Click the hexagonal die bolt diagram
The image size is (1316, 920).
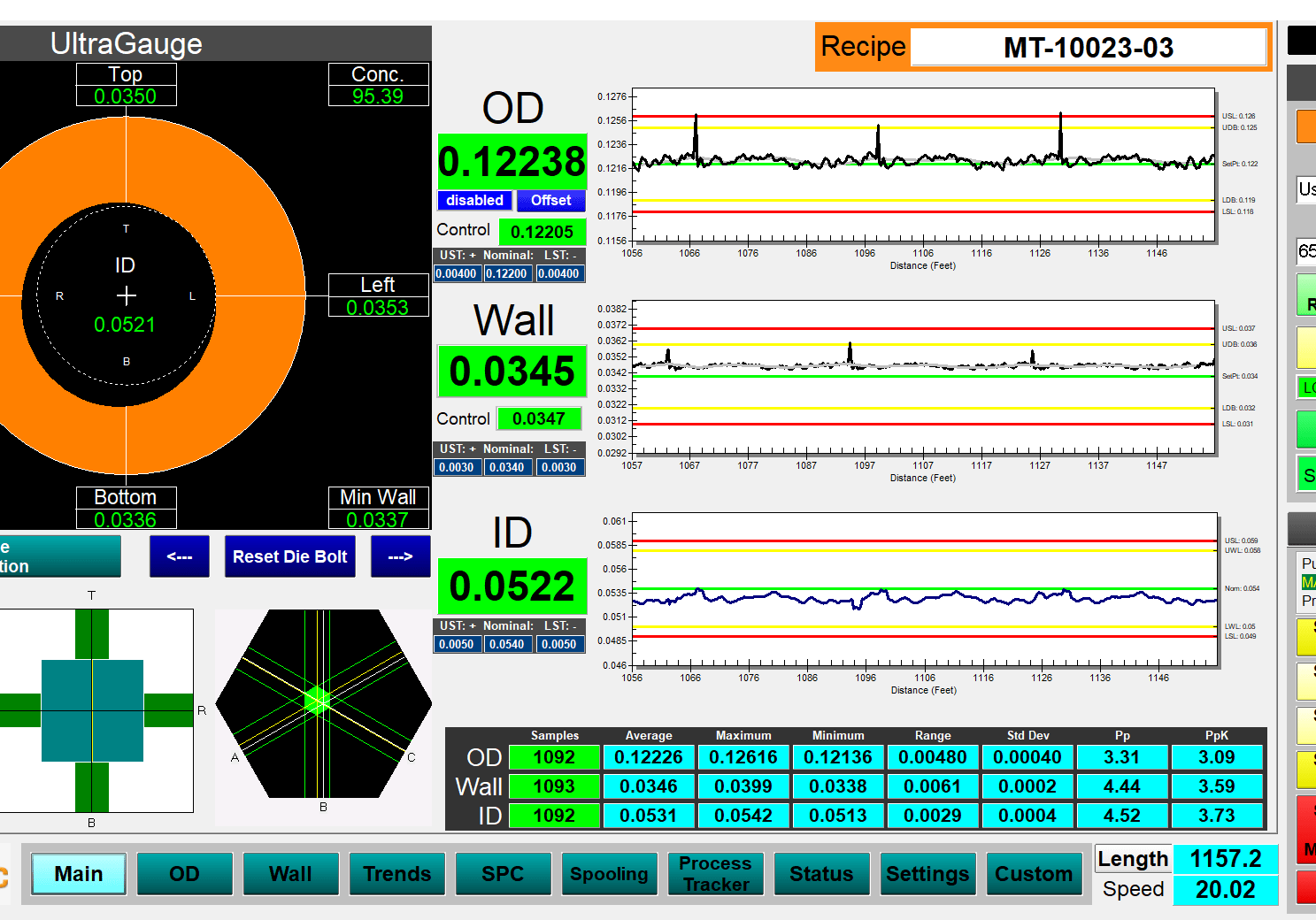[x=323, y=703]
